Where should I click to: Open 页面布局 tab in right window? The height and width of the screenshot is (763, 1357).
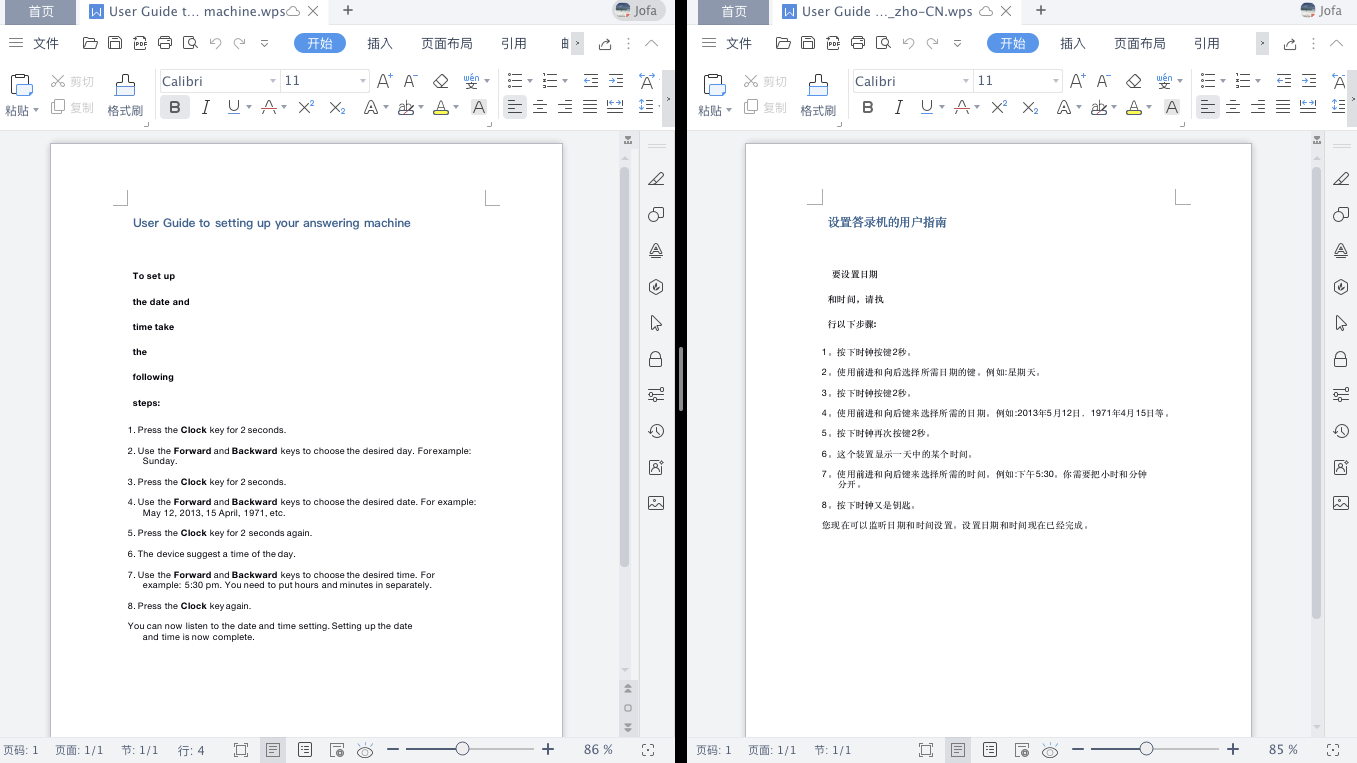pos(1140,43)
